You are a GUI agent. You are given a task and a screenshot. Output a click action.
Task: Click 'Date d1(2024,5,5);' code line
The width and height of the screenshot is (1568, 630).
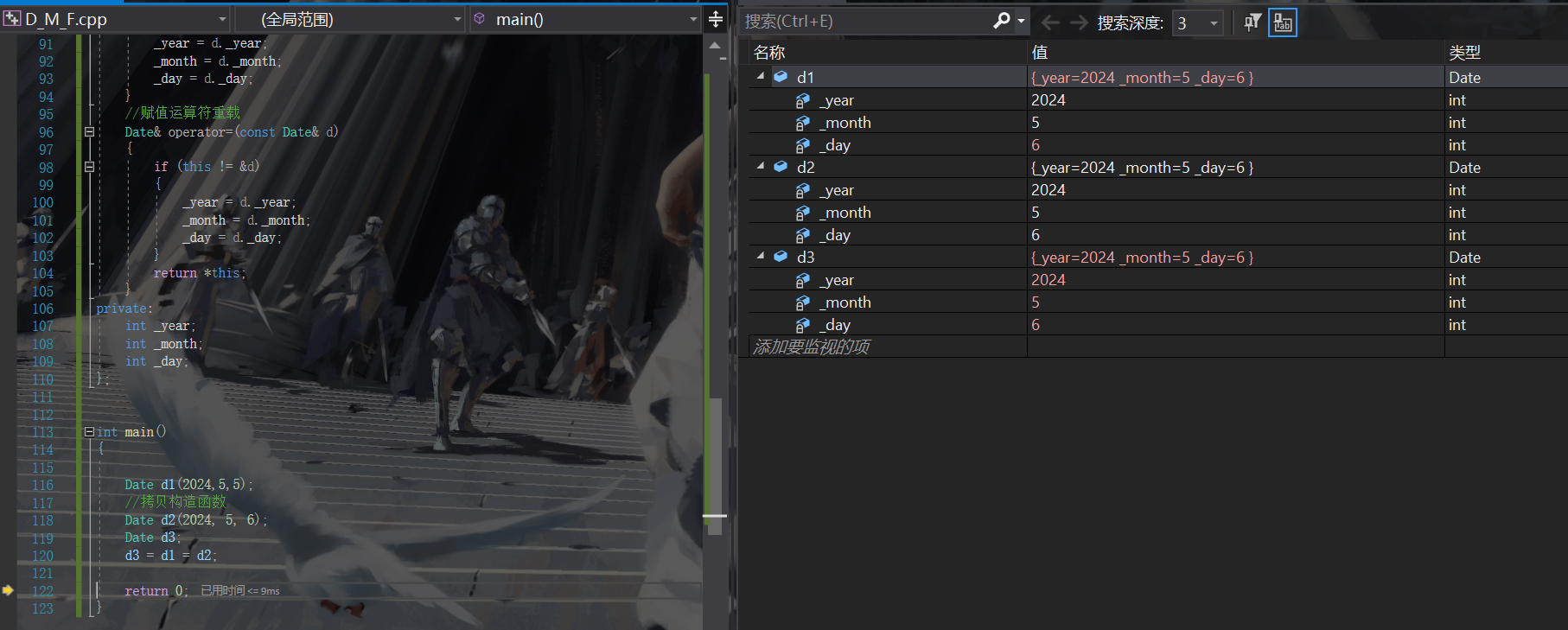click(188, 485)
